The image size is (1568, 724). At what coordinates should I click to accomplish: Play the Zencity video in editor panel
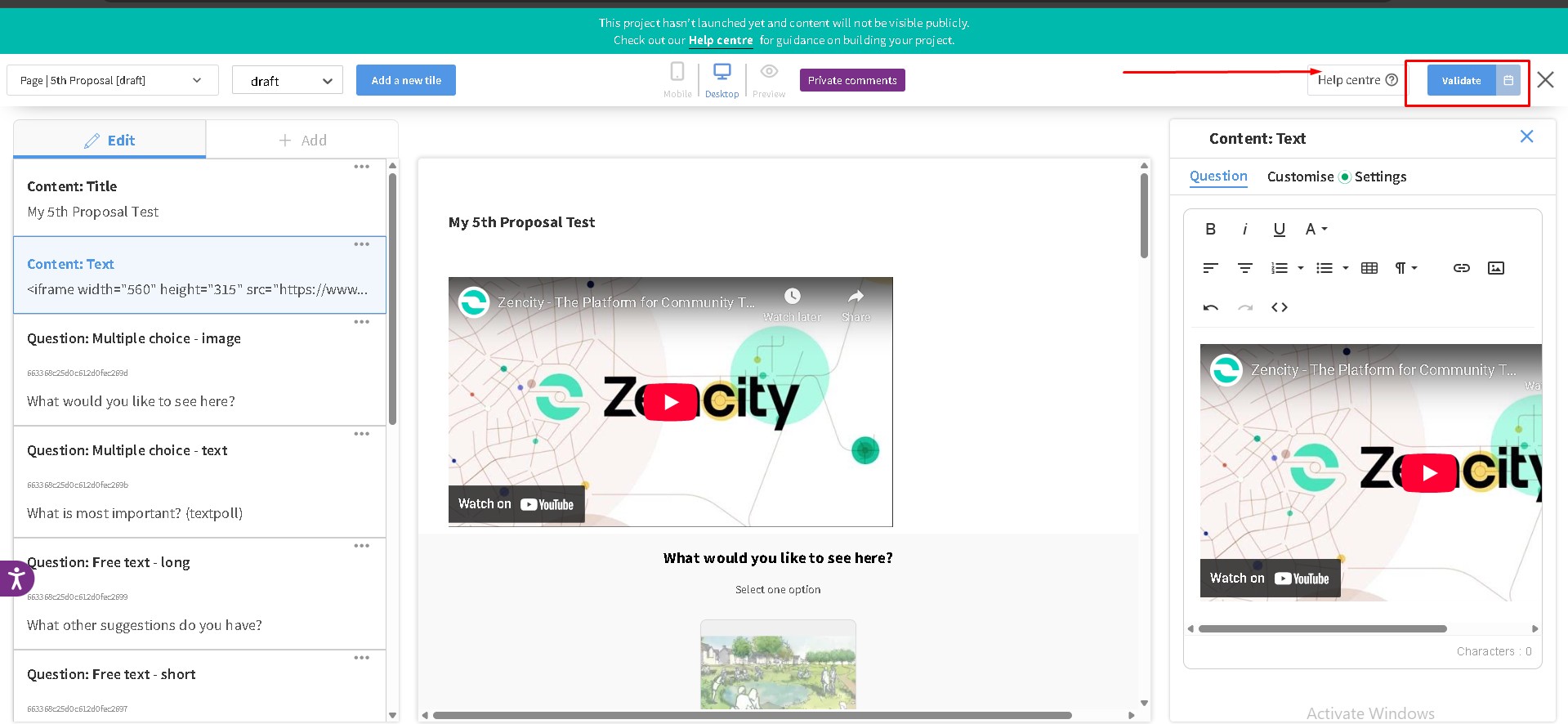click(1429, 473)
